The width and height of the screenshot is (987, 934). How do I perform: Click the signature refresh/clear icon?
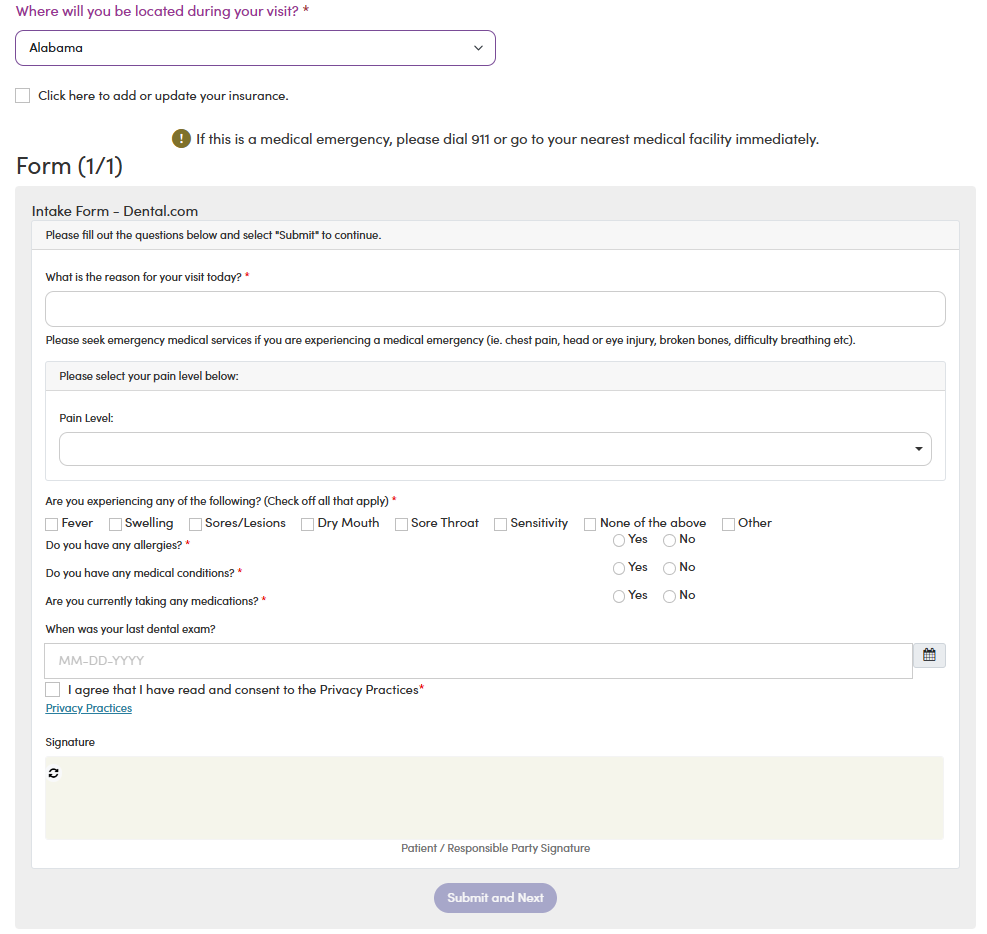(54, 773)
